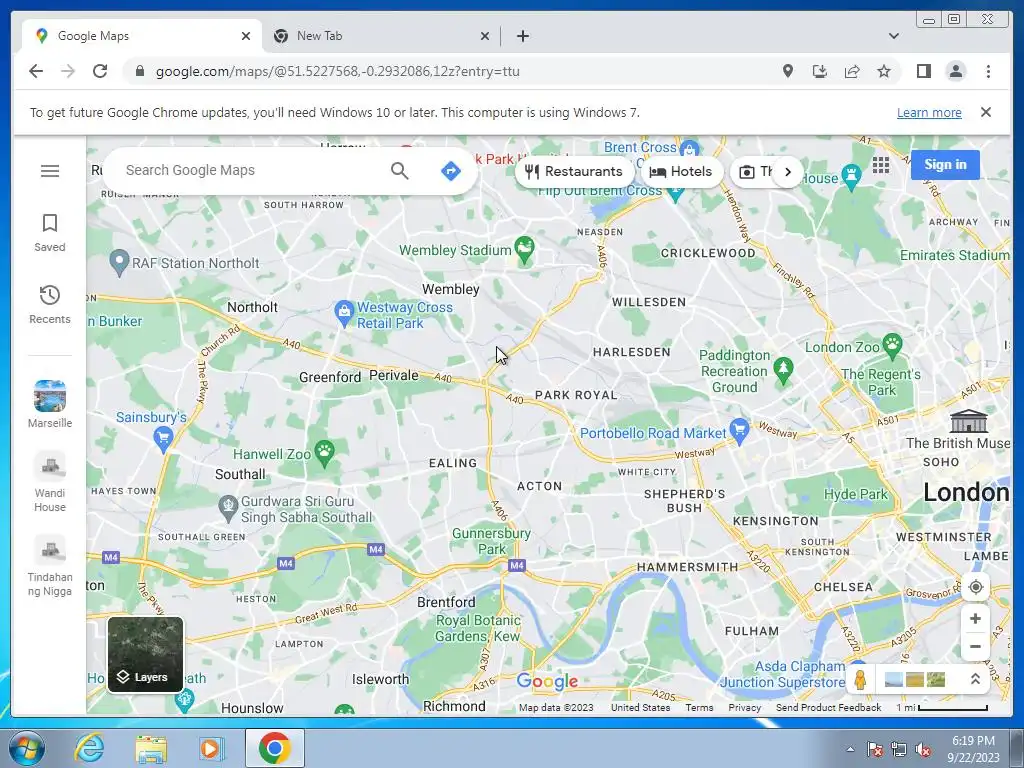
Task: Click the Wembley Stadium marker
Action: click(x=524, y=250)
